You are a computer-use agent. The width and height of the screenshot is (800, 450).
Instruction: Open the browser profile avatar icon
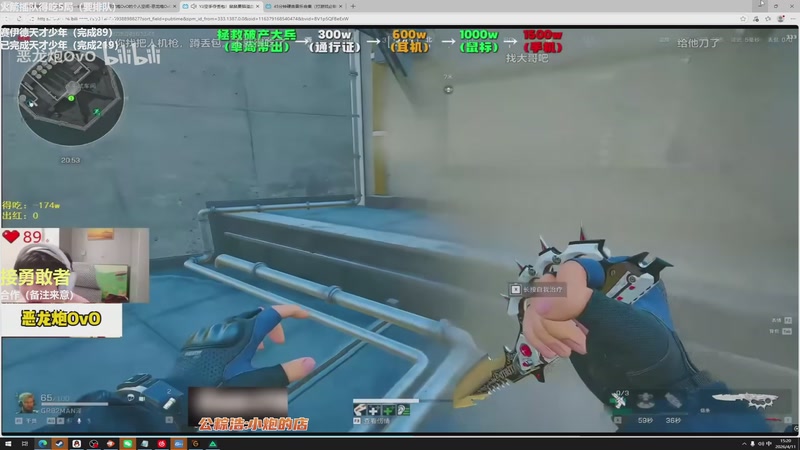[x=781, y=19]
